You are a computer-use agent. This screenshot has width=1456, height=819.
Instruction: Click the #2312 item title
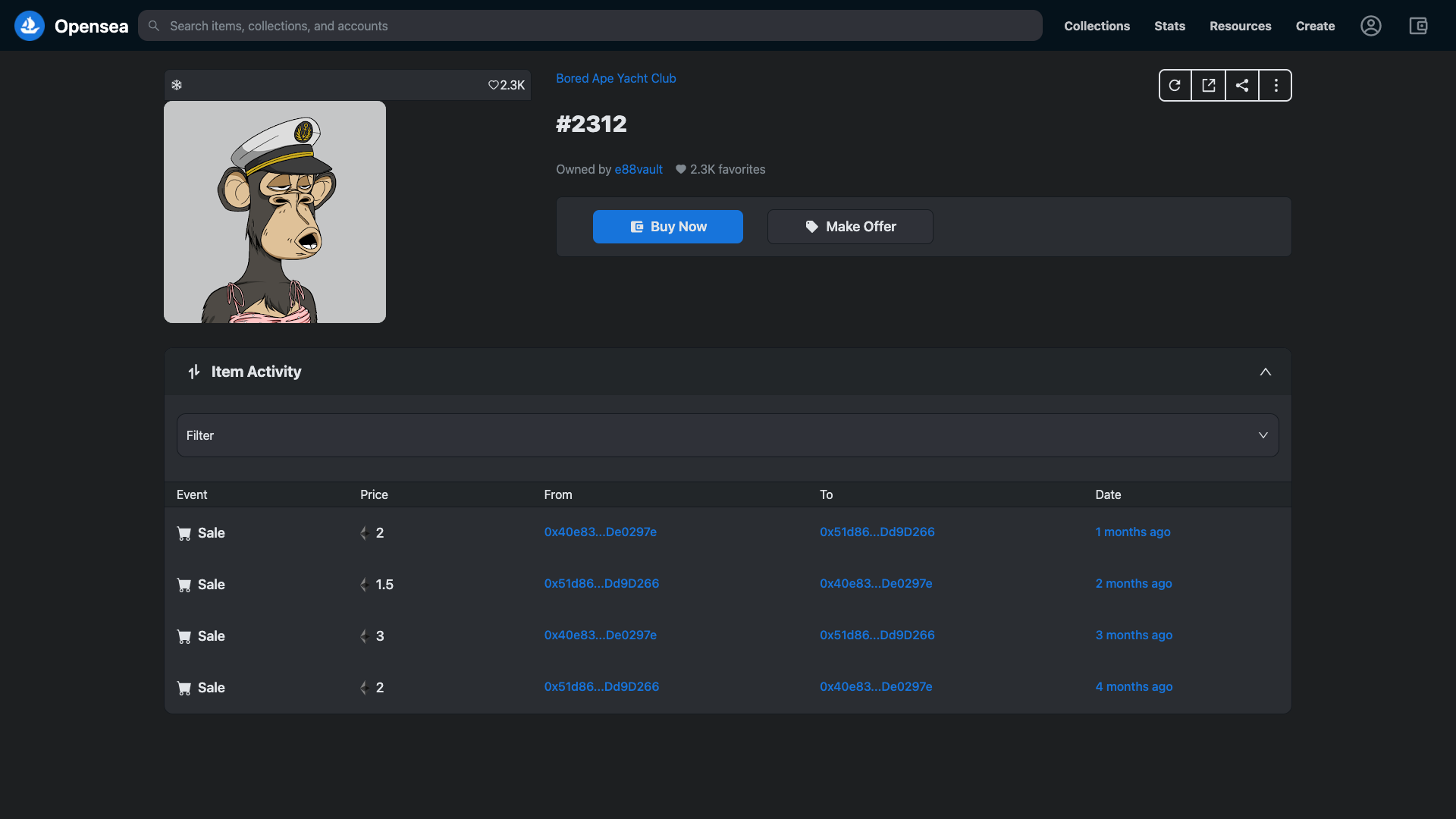(591, 124)
